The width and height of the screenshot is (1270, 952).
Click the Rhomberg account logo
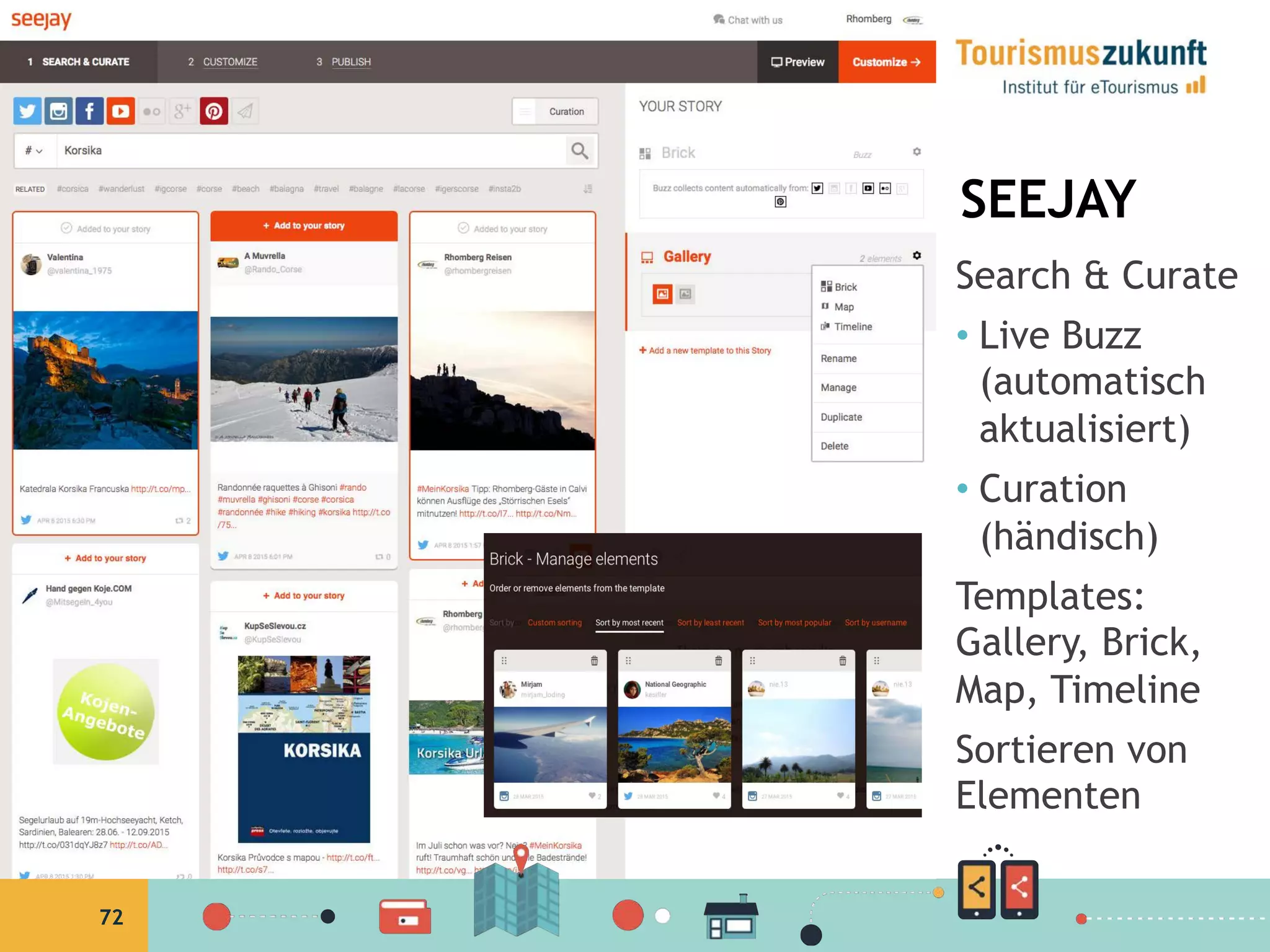point(912,20)
